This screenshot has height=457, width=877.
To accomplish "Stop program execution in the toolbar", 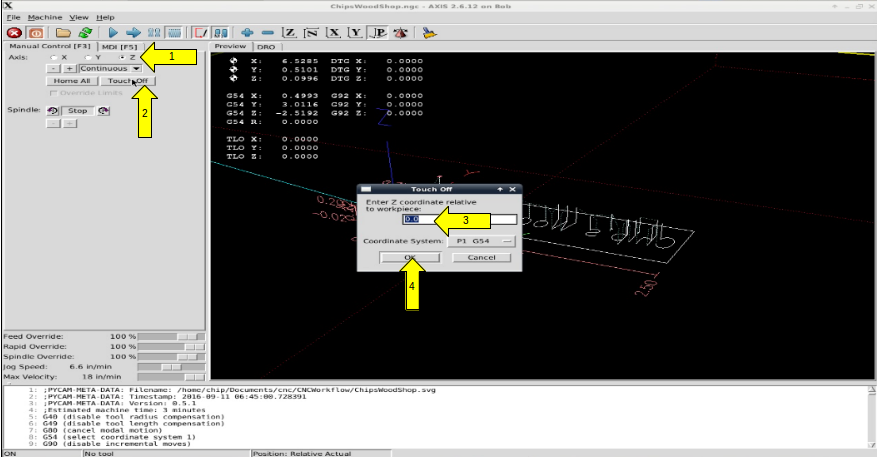I will point(174,33).
